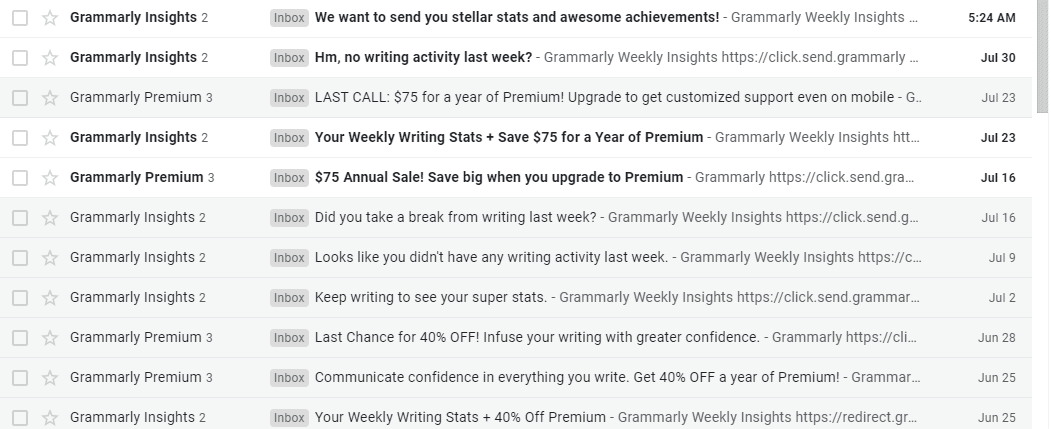Click Inbox label on 'LAST CALL' email
This screenshot has width=1051, height=429.
pos(290,98)
